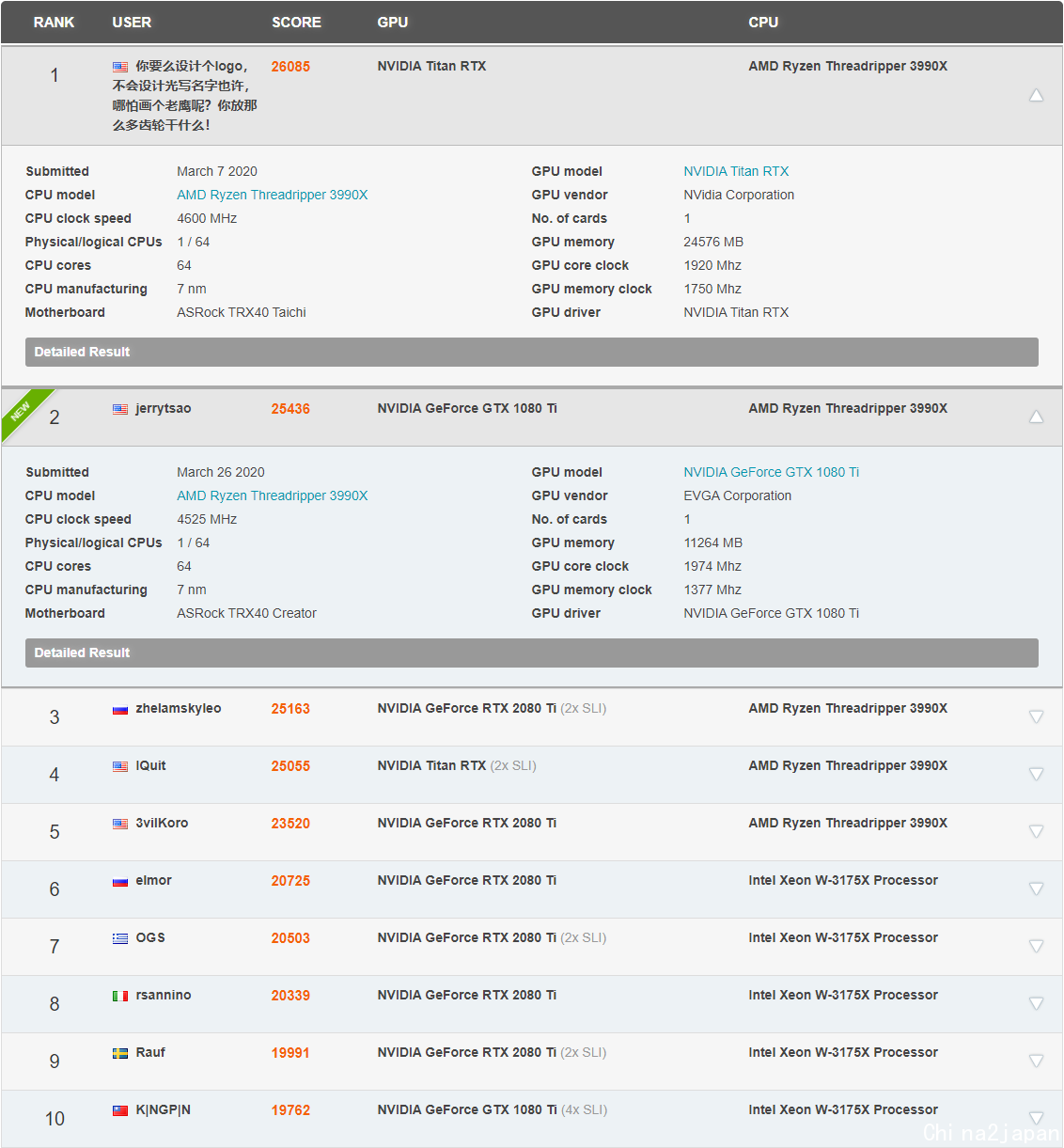Screen dimensions: 1064x1148
Task: Expand elmor row details arrow
Action: pos(1036,889)
